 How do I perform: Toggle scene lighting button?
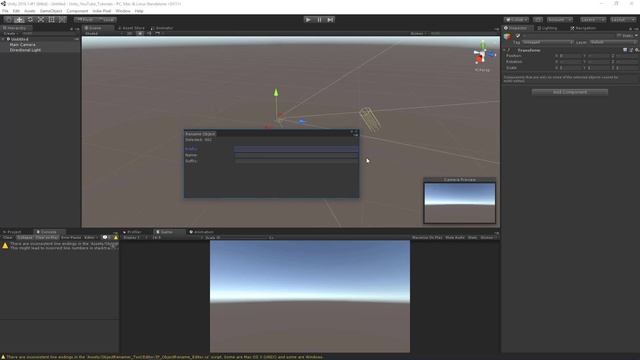point(140,33)
